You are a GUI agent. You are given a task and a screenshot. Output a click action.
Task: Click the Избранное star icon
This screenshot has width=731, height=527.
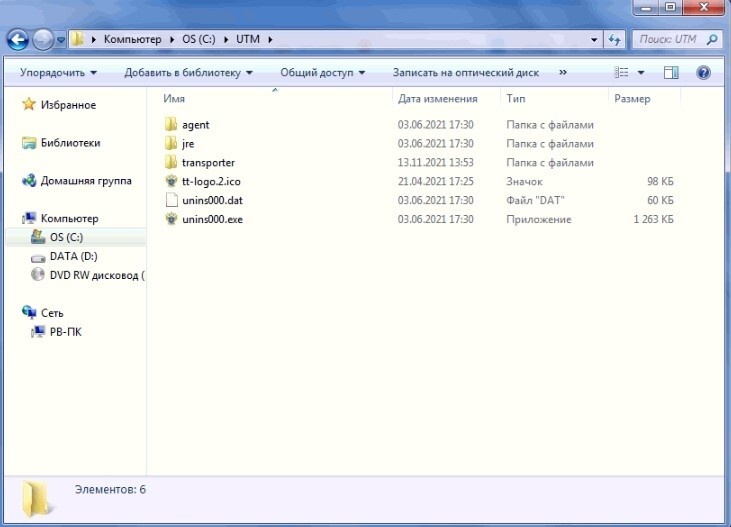tap(29, 104)
